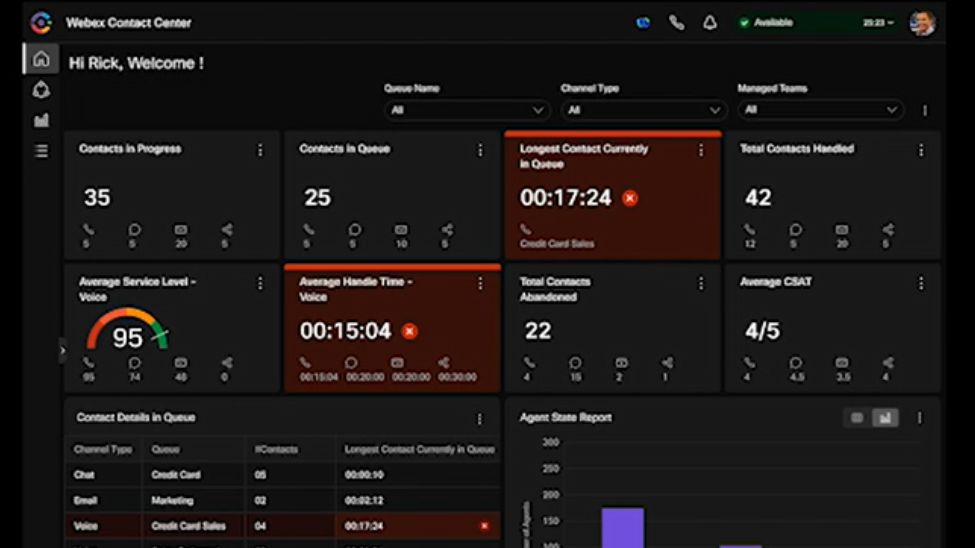Image resolution: width=975 pixels, height=548 pixels.
Task: Click chat icon in Contacts in Progress card
Action: click(134, 230)
